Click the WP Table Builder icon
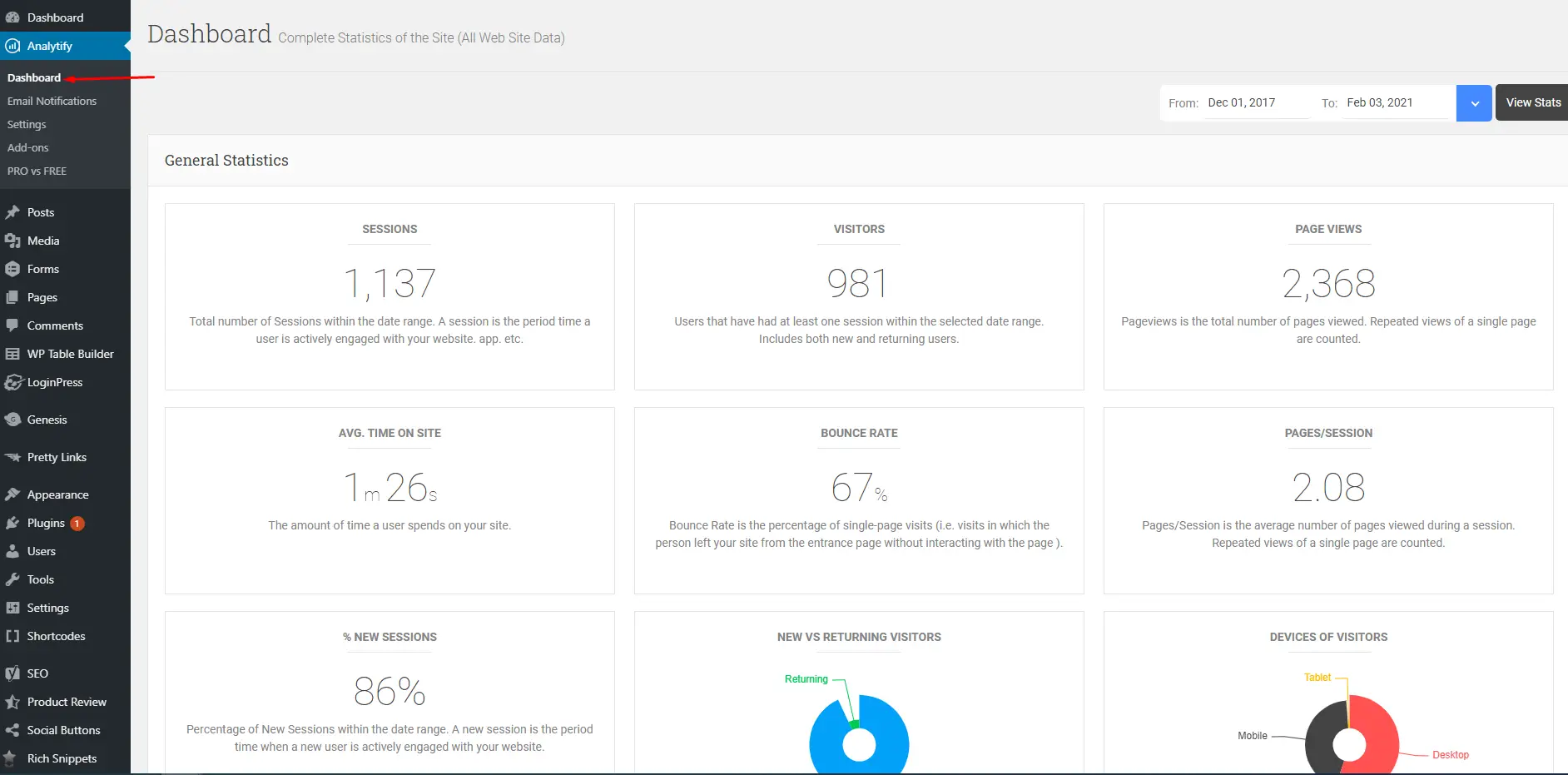 click(12, 354)
